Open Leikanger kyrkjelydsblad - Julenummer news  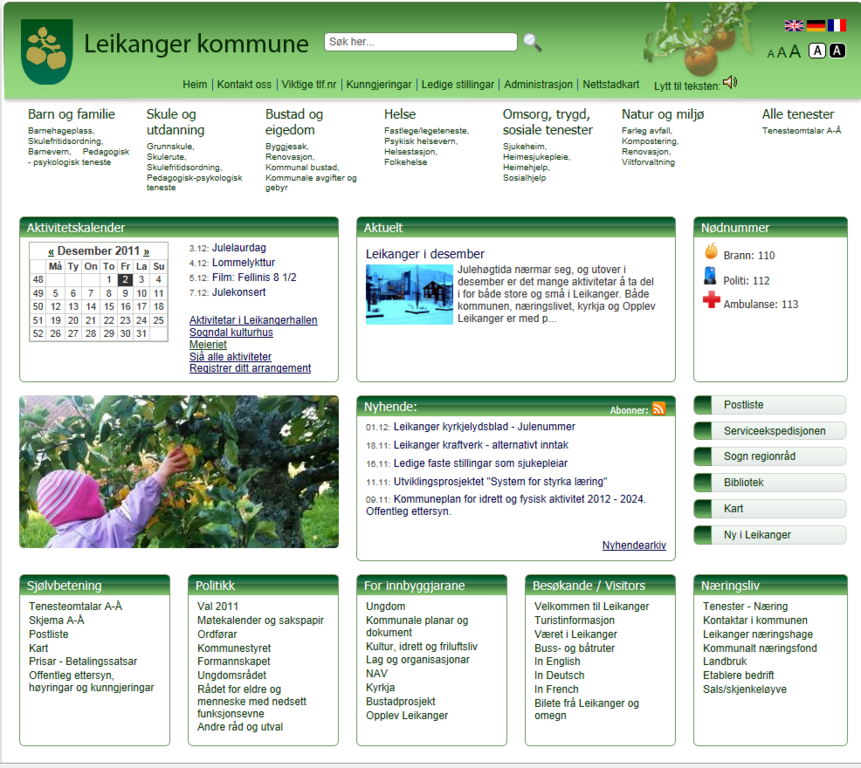tap(484, 427)
